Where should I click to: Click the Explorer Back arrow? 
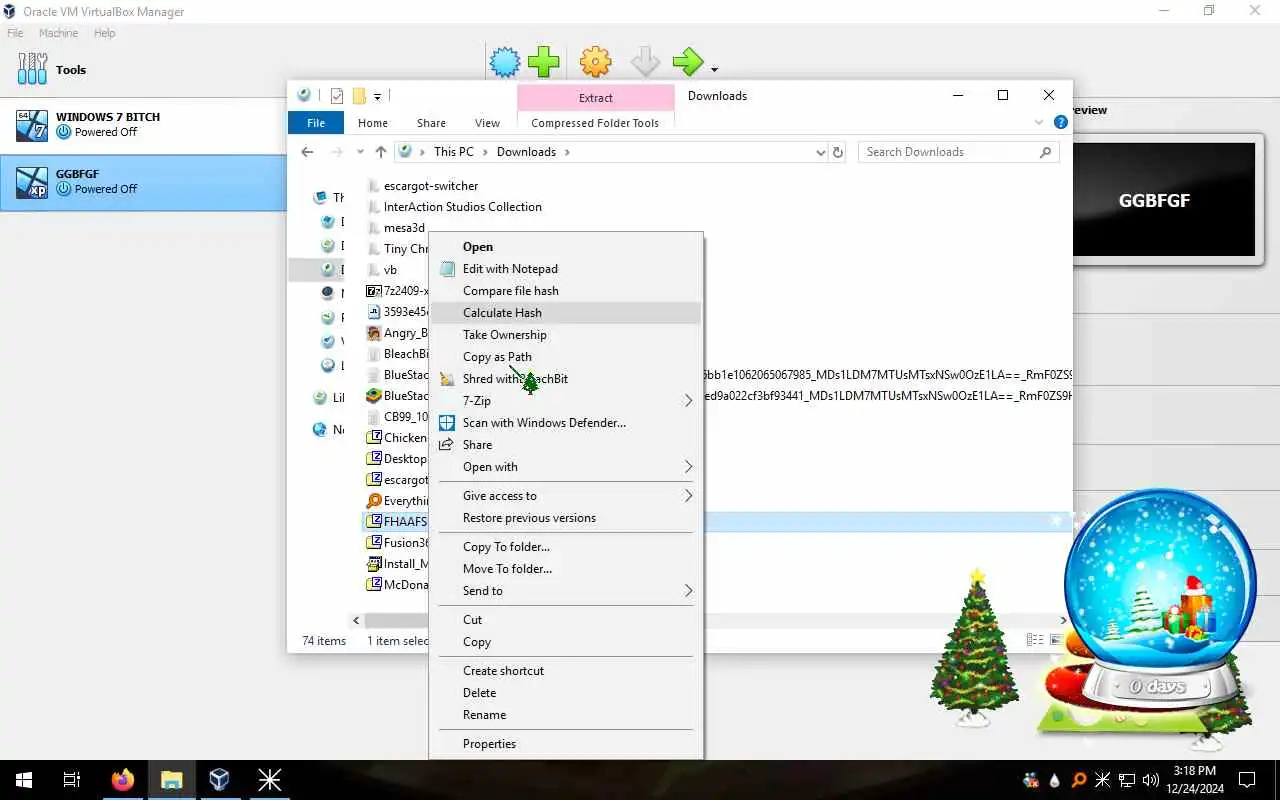coord(307,152)
